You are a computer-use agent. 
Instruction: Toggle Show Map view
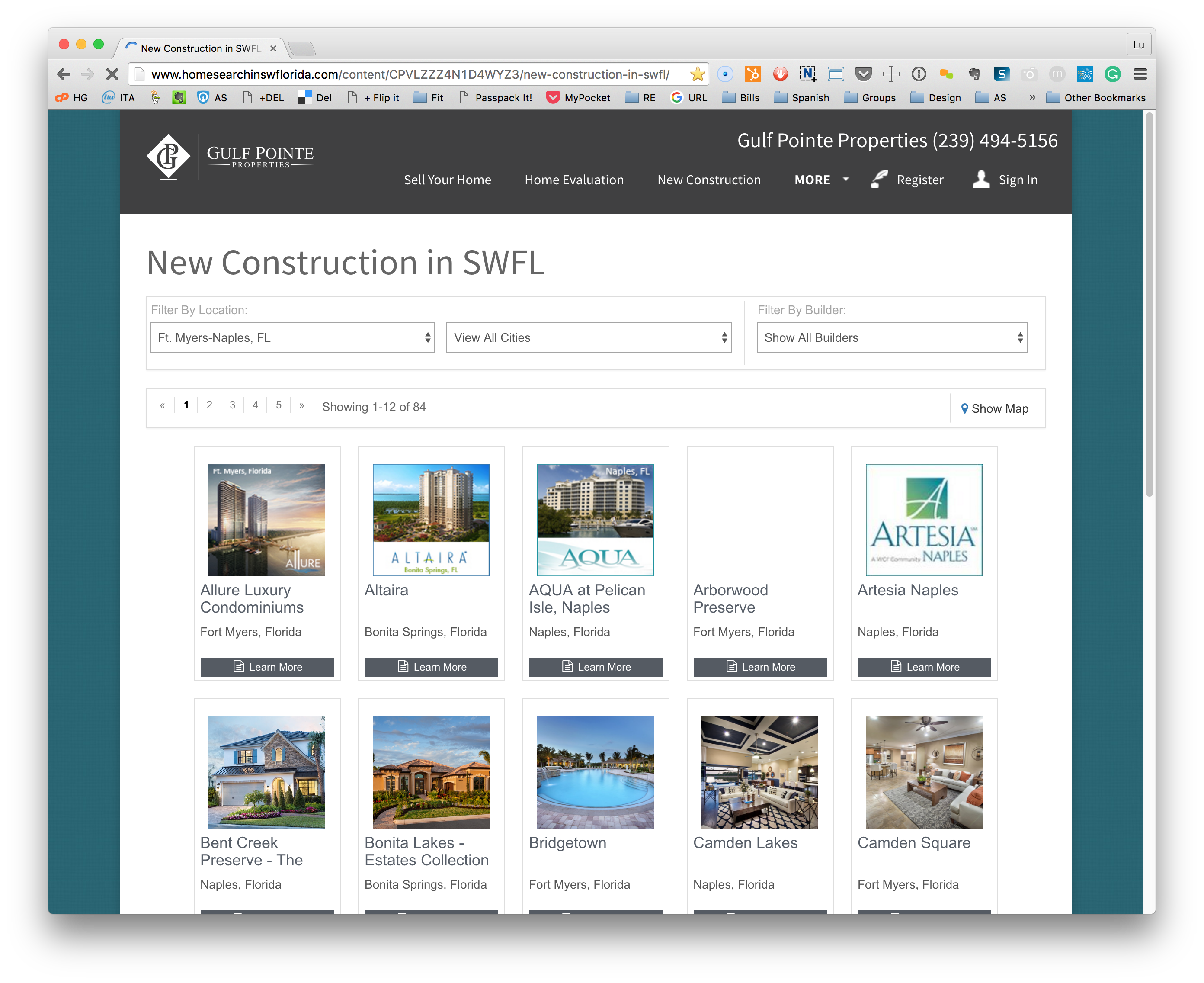tap(995, 408)
